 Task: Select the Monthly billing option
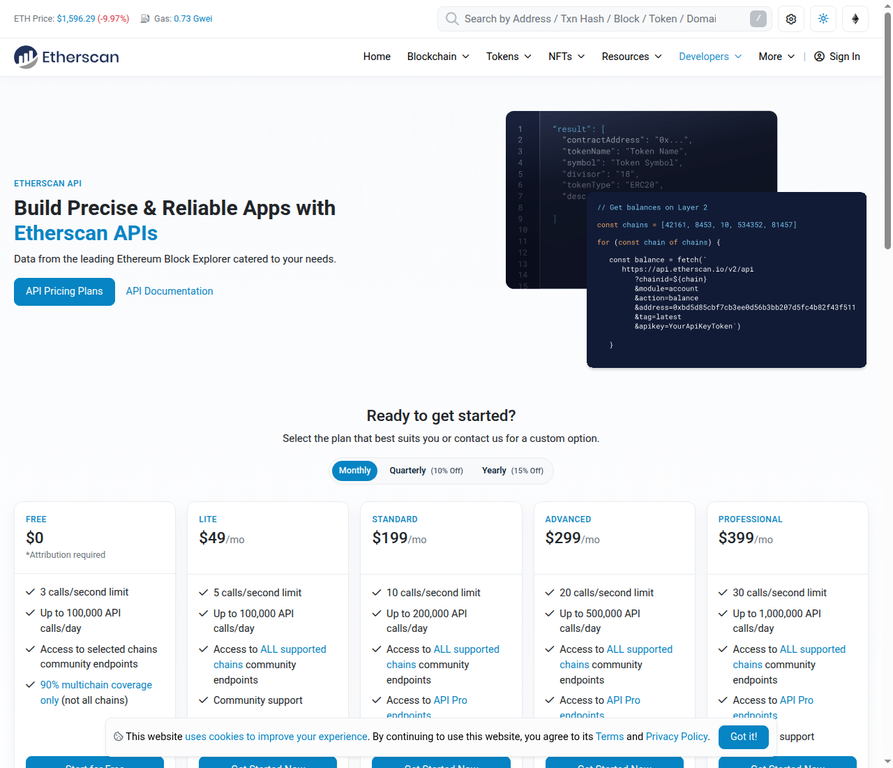(x=354, y=470)
